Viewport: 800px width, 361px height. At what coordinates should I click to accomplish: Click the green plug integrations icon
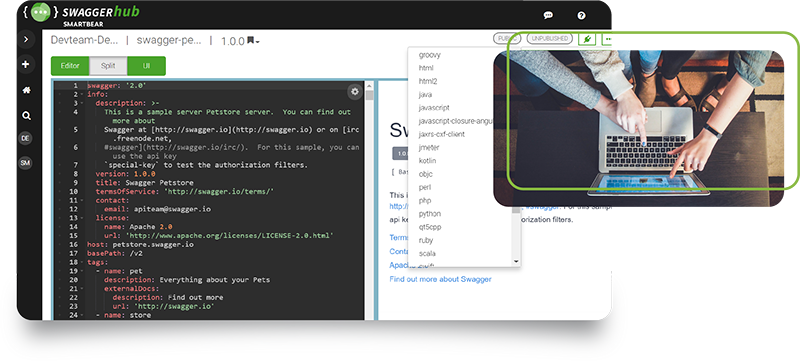(587, 39)
